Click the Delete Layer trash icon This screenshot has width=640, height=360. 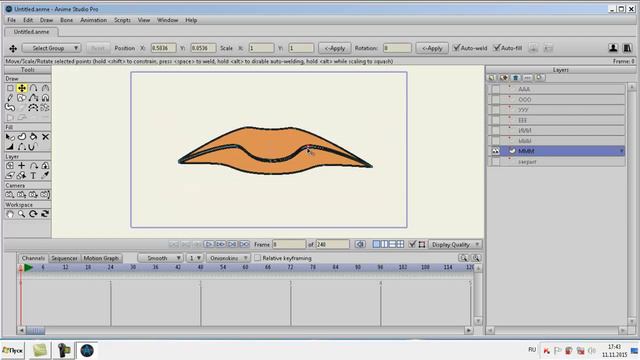pyautogui.click(x=516, y=78)
